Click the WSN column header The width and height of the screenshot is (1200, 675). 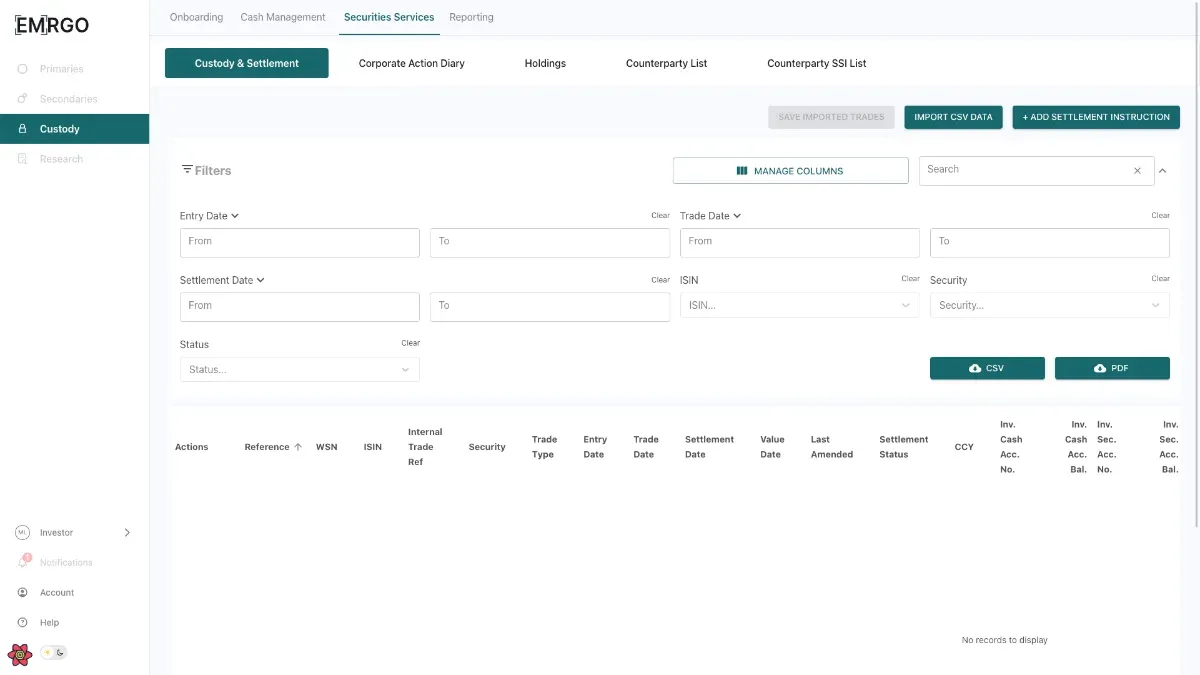coord(326,447)
